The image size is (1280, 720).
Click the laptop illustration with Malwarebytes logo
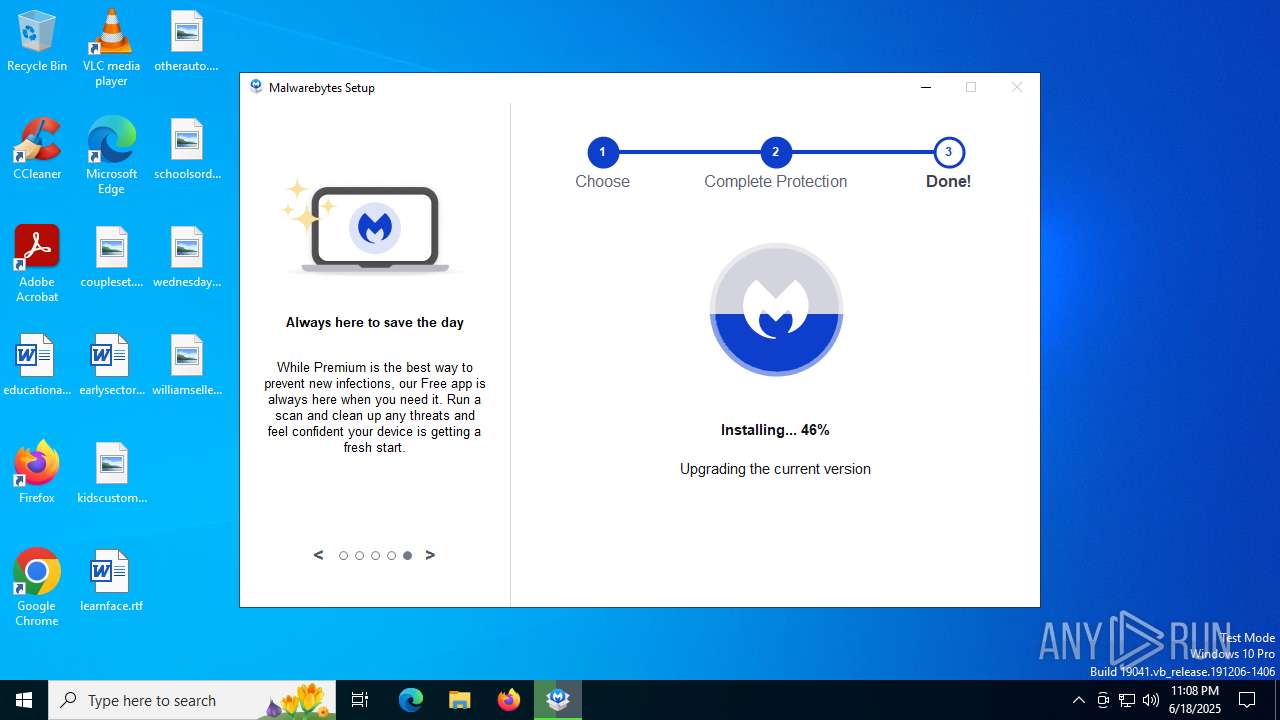(x=375, y=229)
